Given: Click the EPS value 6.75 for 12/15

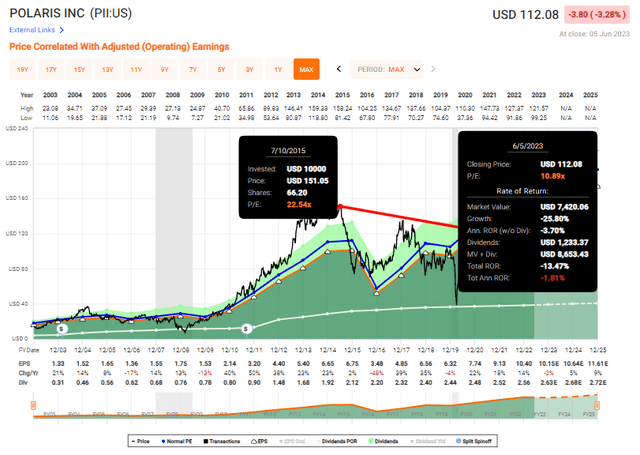Looking at the screenshot, I should [352, 364].
